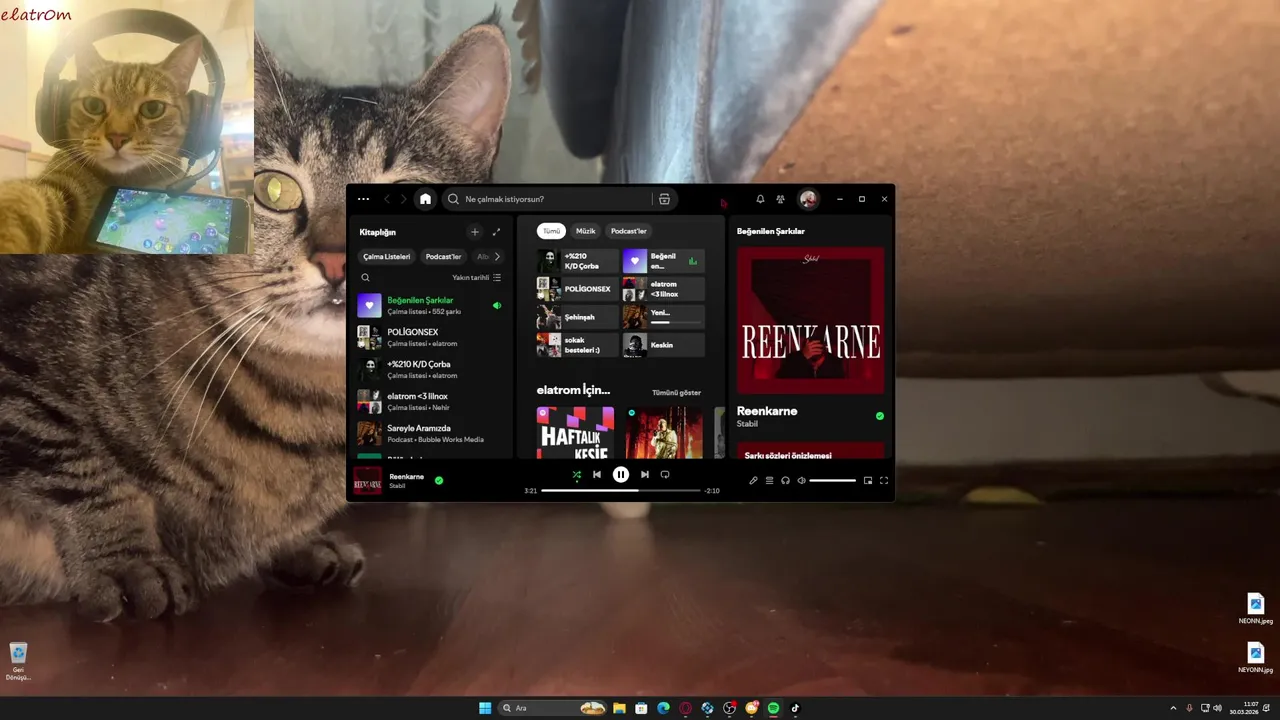Open the profile avatar menu
This screenshot has height=720, width=1280.
[808, 199]
